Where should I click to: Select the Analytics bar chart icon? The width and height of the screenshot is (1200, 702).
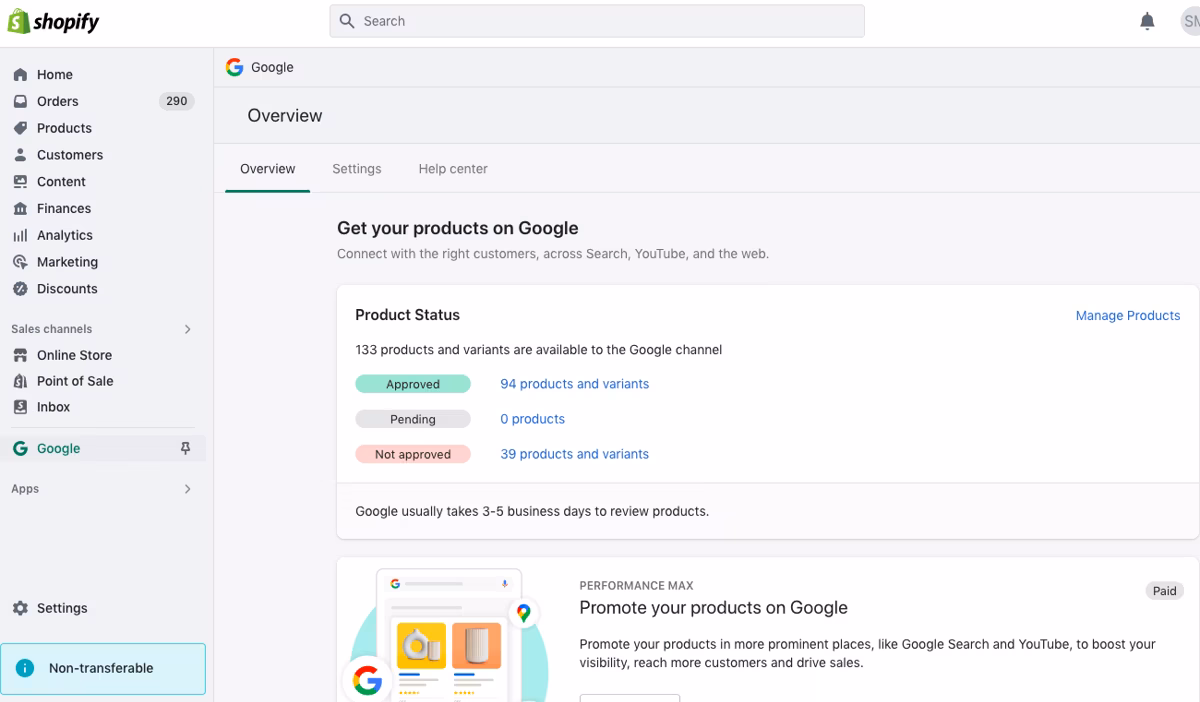[x=20, y=235]
